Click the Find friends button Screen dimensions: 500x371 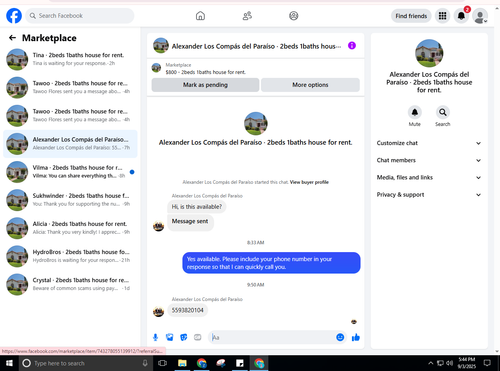(x=411, y=16)
